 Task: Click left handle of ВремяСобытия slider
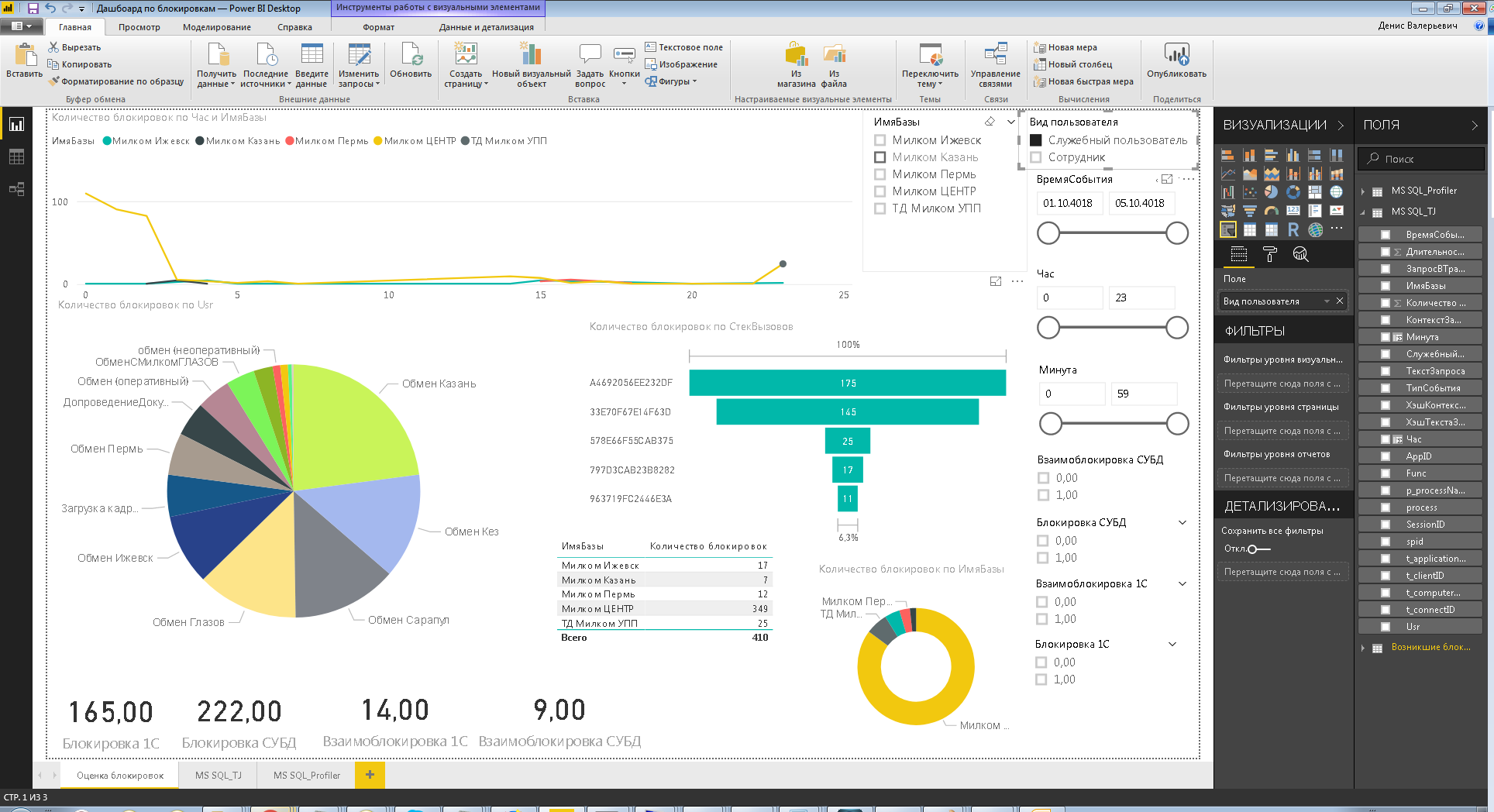[x=1048, y=233]
